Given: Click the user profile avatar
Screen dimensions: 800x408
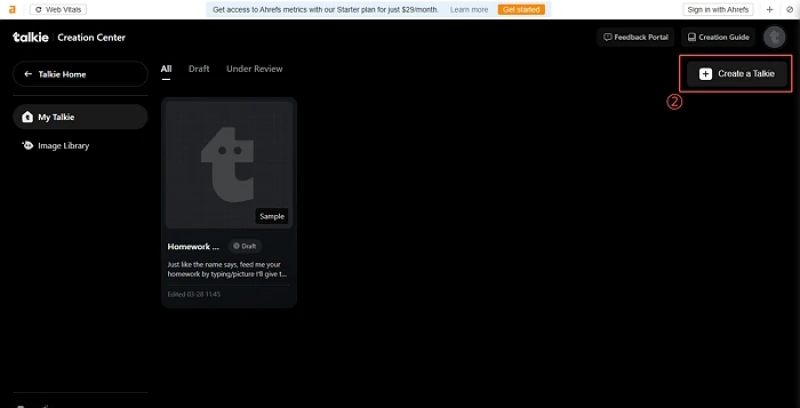Looking at the screenshot, I should [x=774, y=37].
